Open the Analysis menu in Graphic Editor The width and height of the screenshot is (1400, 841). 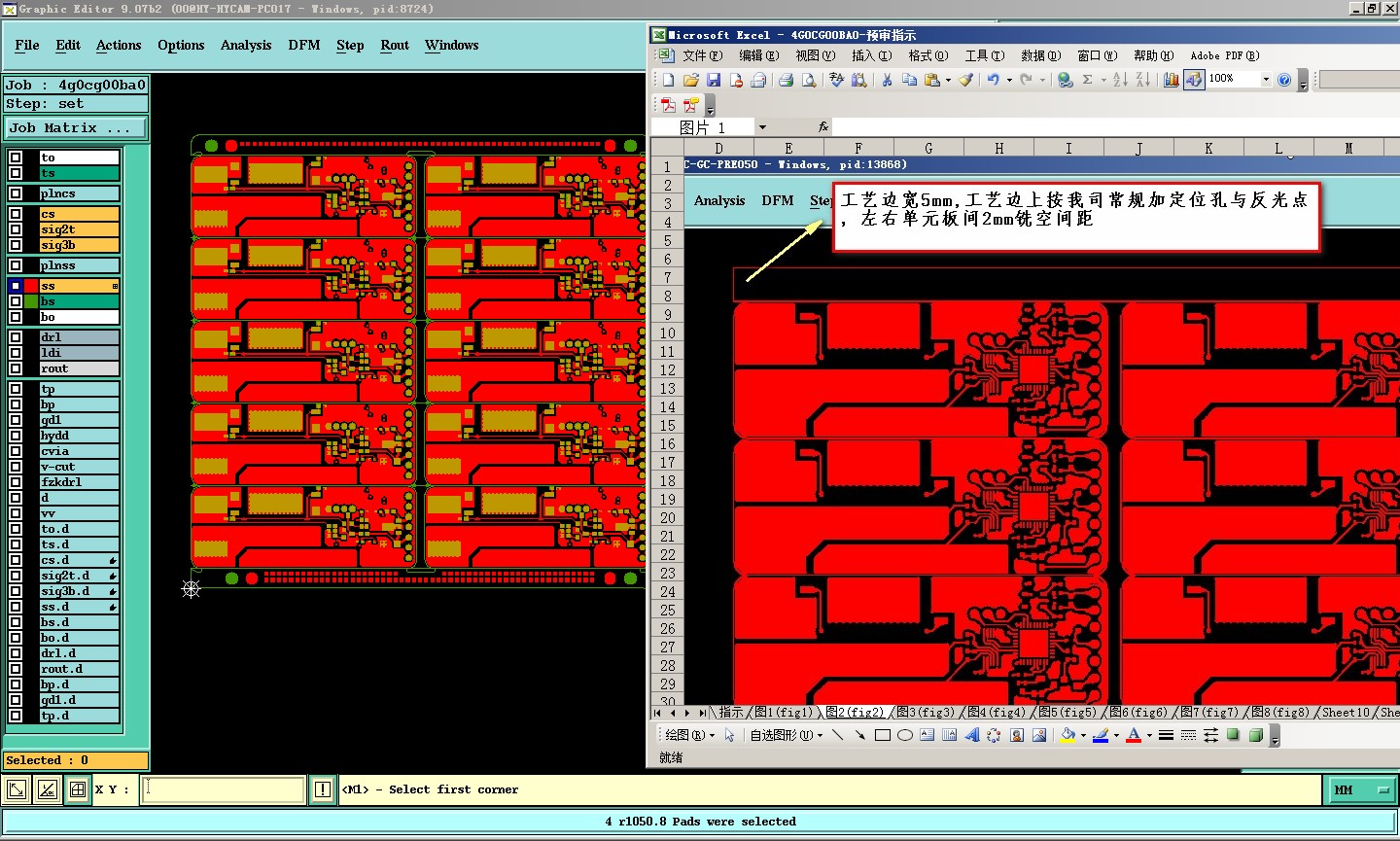point(246,46)
